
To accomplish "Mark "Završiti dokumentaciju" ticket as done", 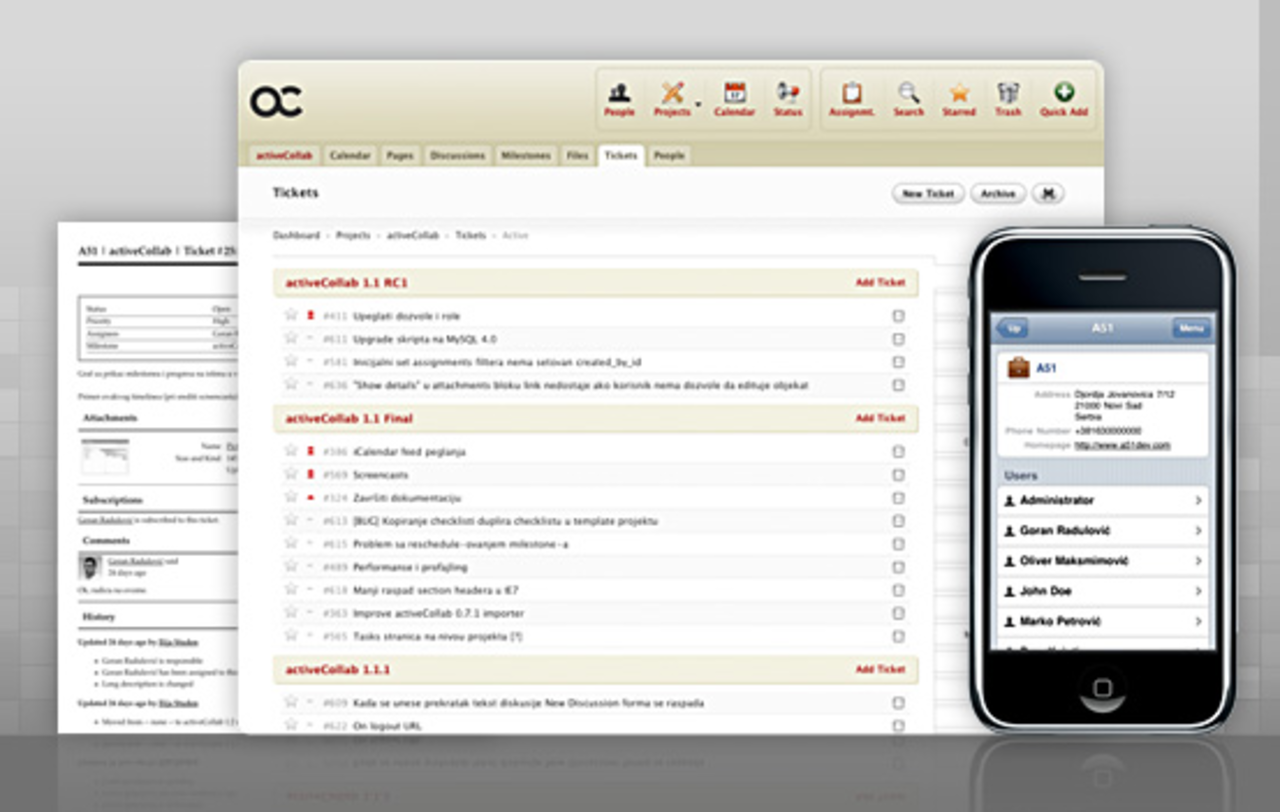I will [x=898, y=498].
